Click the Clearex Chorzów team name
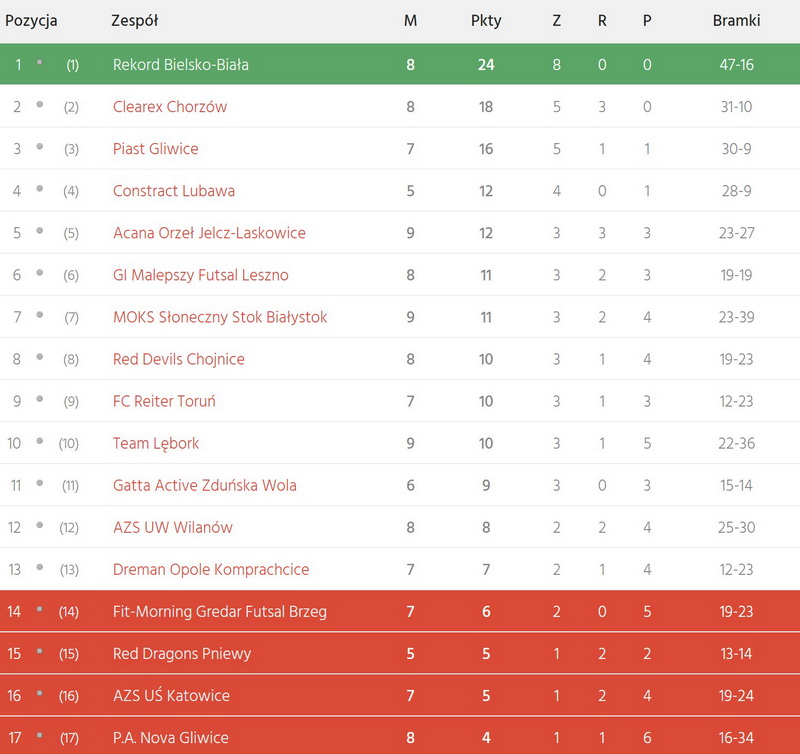This screenshot has width=800, height=754. (170, 107)
